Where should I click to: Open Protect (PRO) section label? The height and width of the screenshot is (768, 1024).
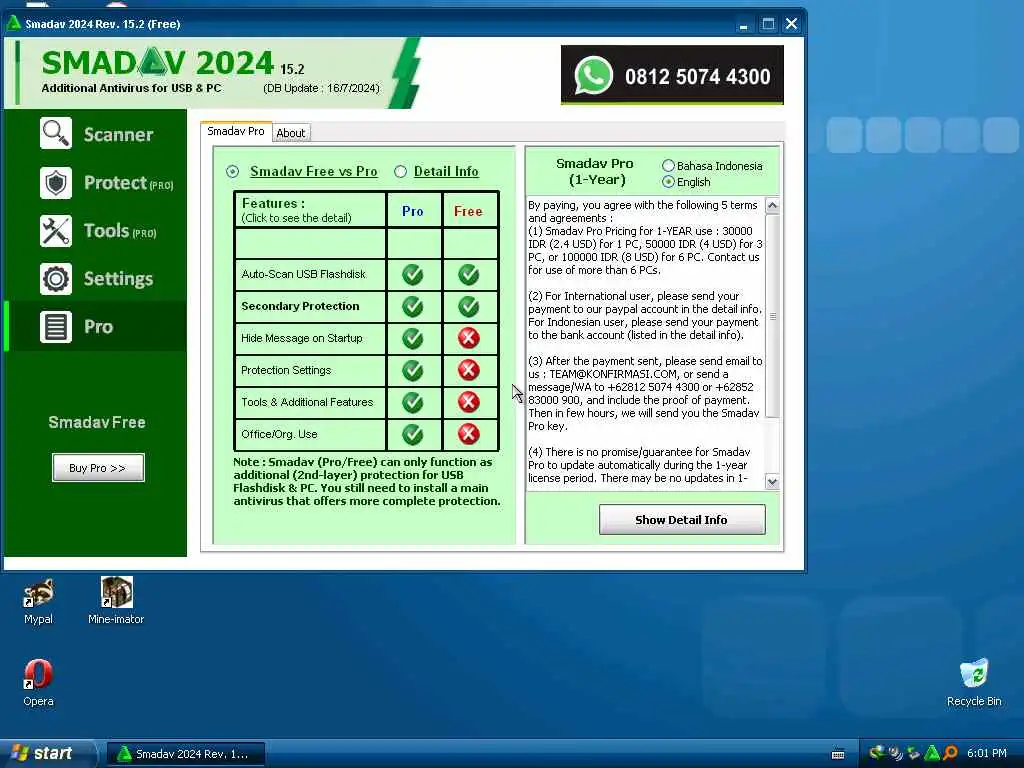pyautogui.click(x=129, y=183)
